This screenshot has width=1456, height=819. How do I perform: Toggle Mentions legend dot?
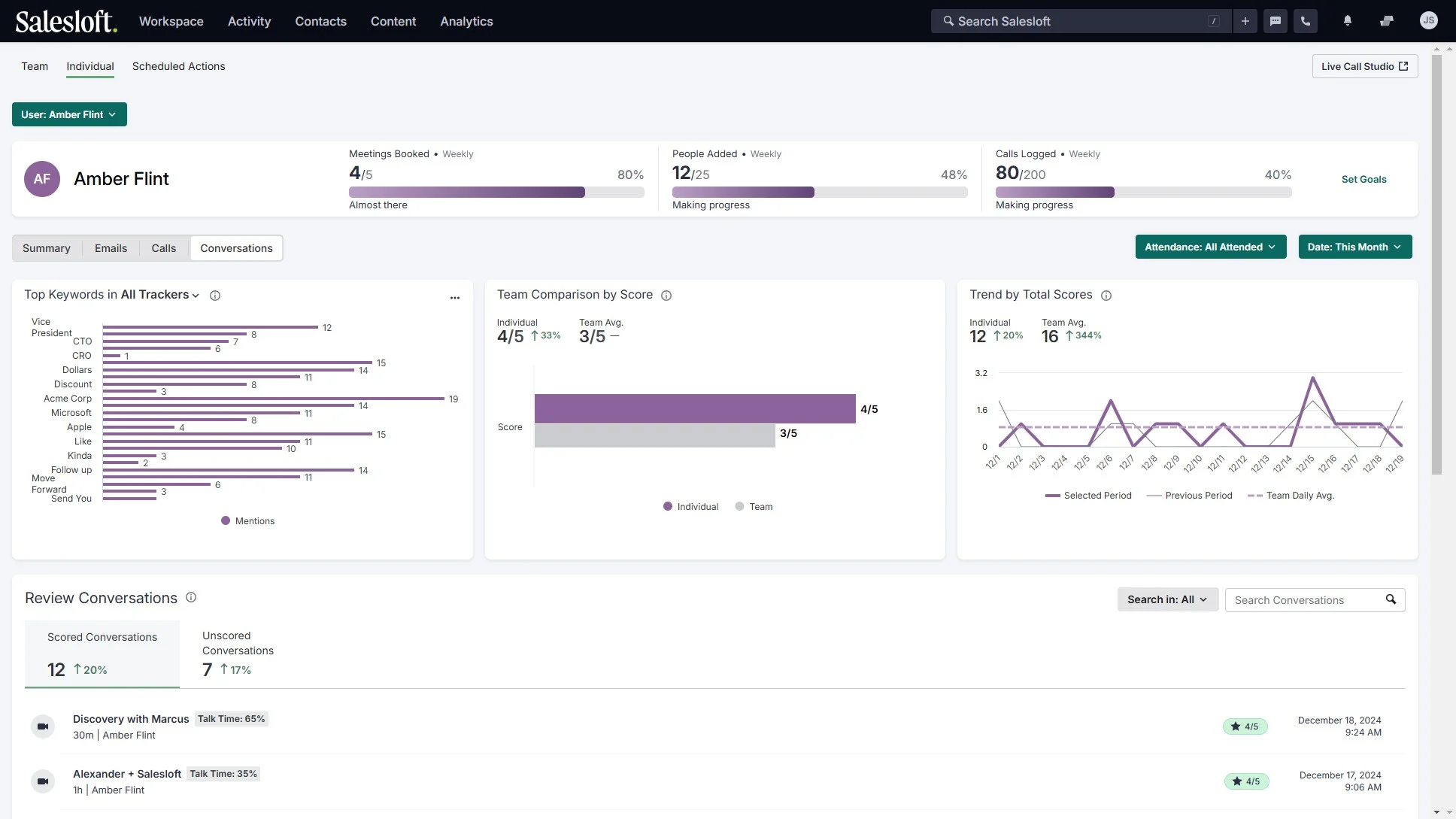(x=226, y=520)
